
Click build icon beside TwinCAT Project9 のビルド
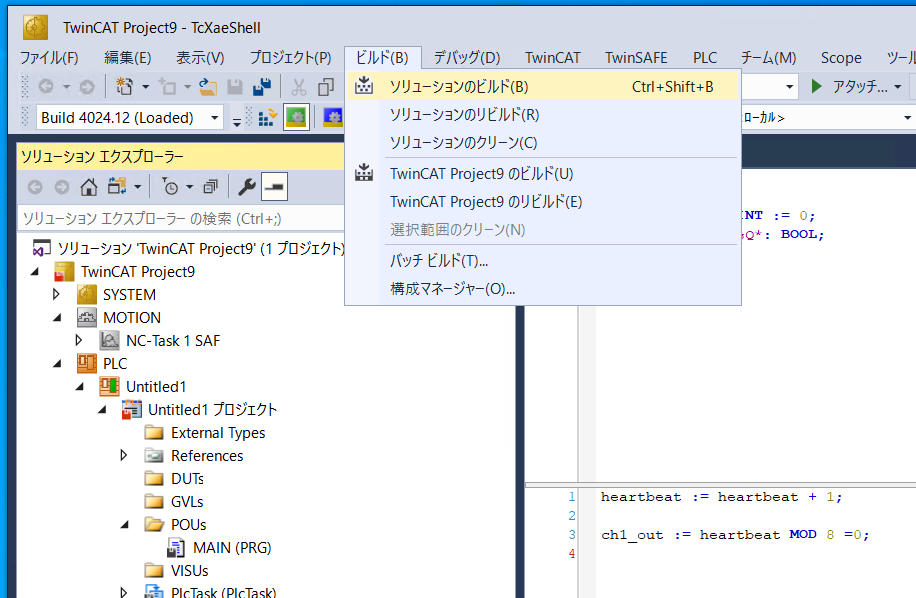tap(364, 173)
